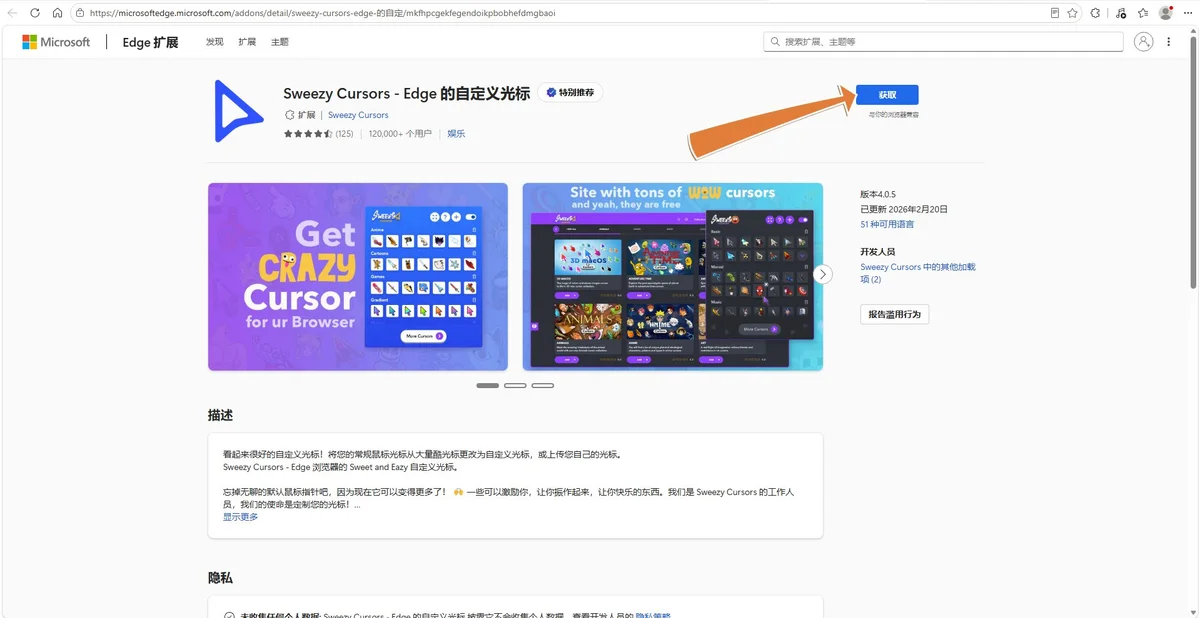This screenshot has width=1200, height=618.
Task: Reload the page with the refresh icon
Action: pyautogui.click(x=35, y=13)
